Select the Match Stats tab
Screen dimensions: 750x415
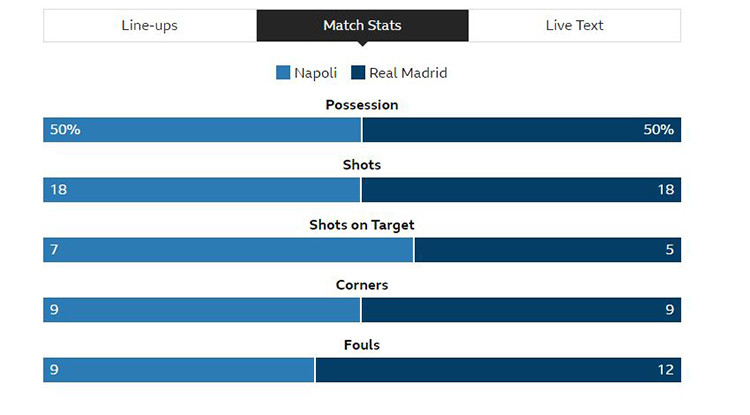coord(363,25)
